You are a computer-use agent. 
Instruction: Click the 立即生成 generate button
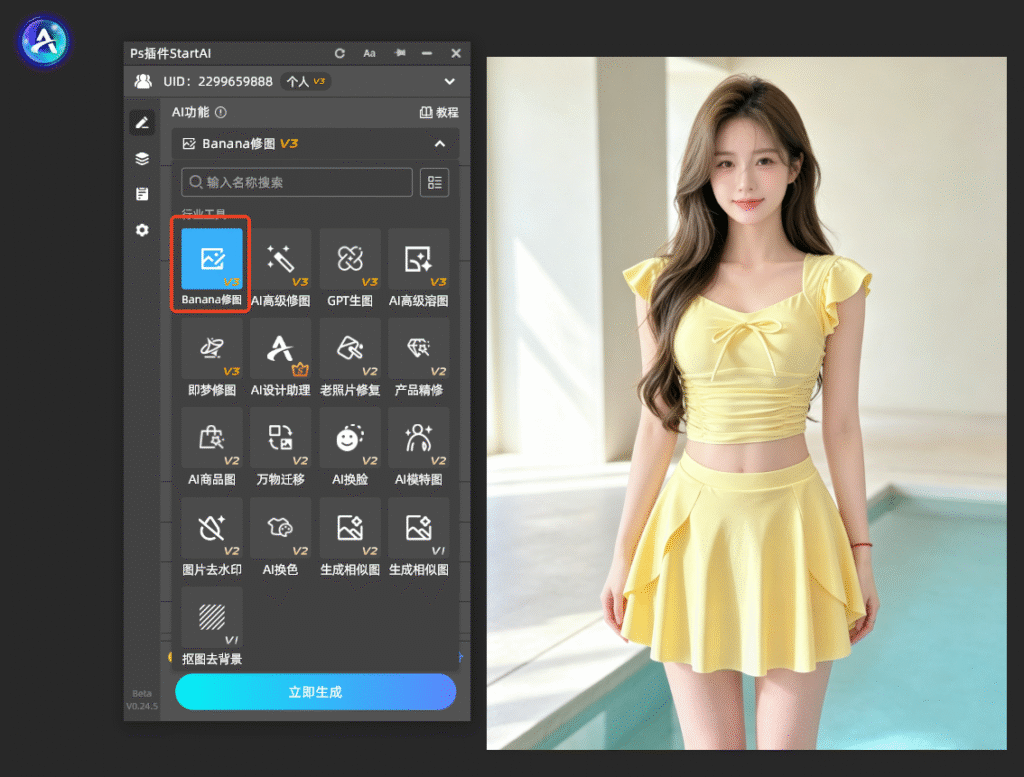(x=315, y=691)
